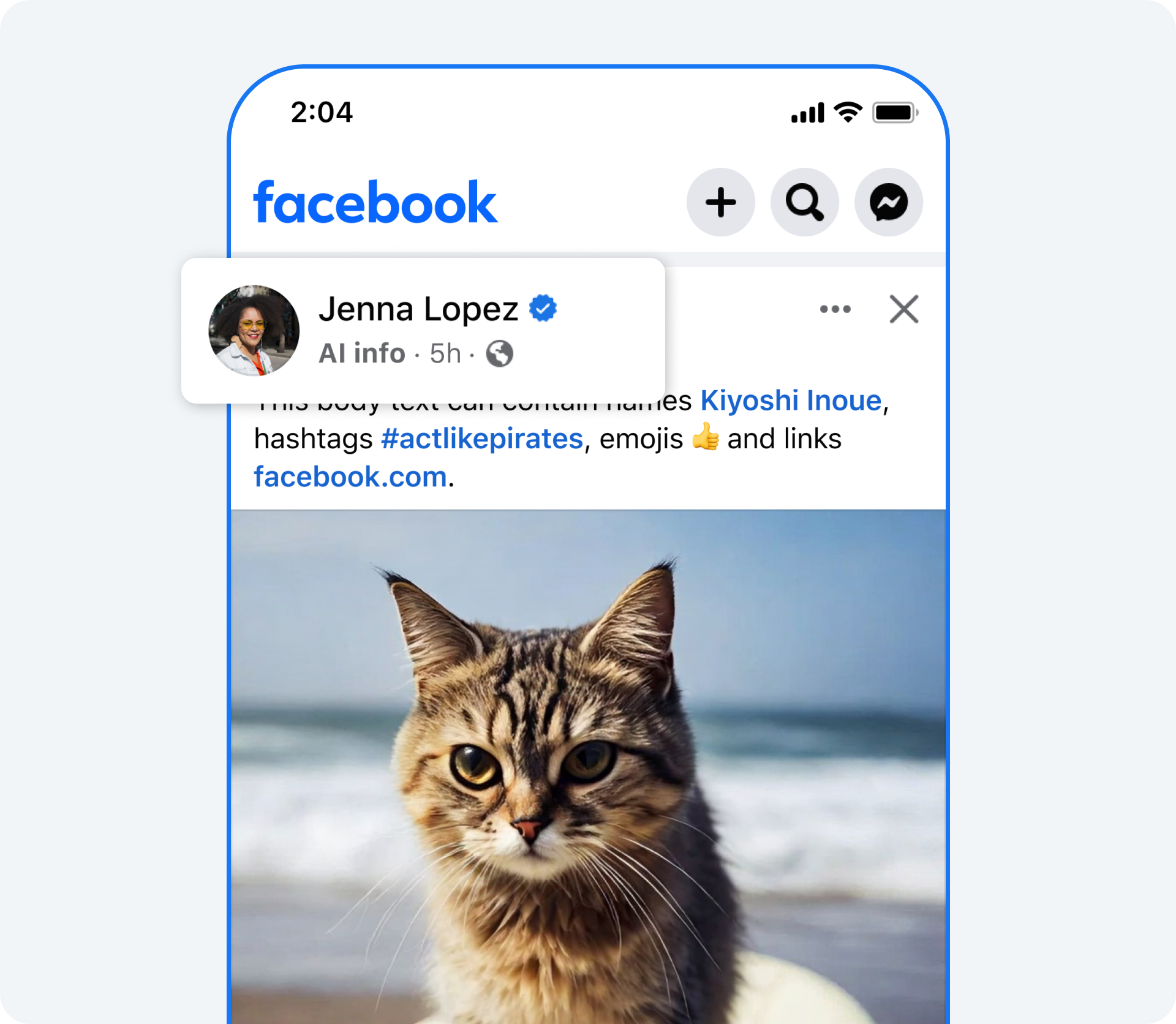
Task: Close the post with X button
Action: point(905,309)
